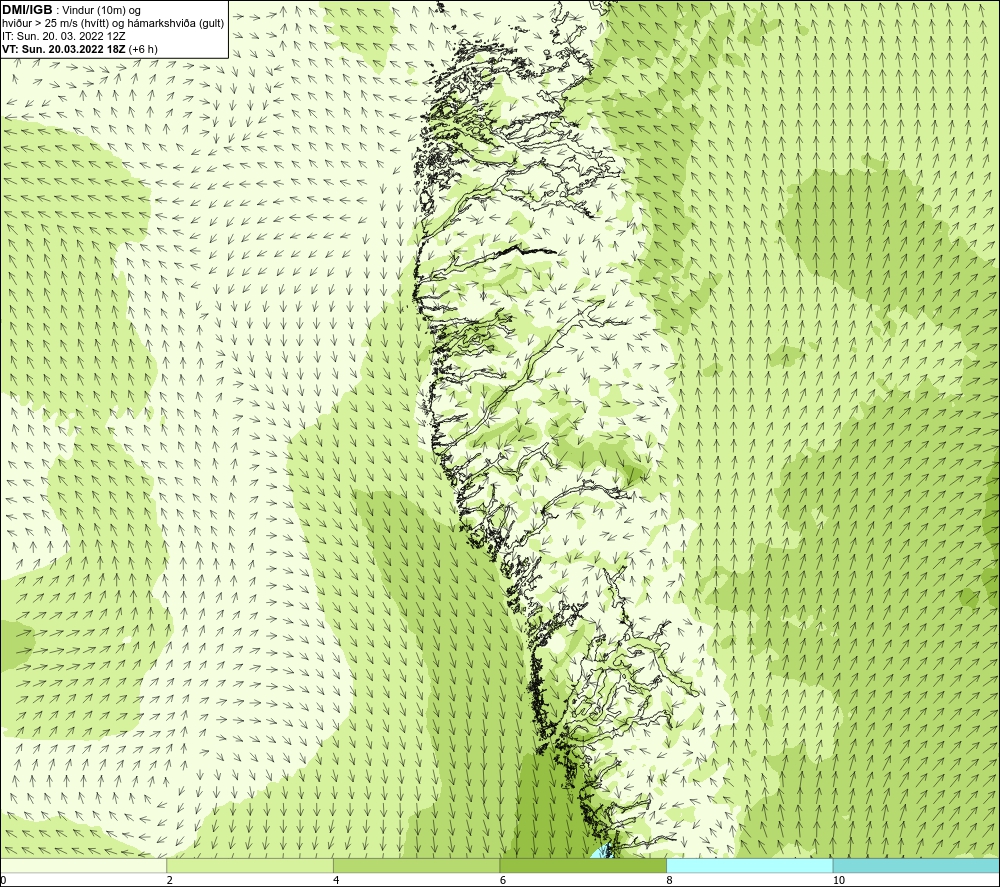
Task: Click the scale label '0'
Action: tap(3, 880)
